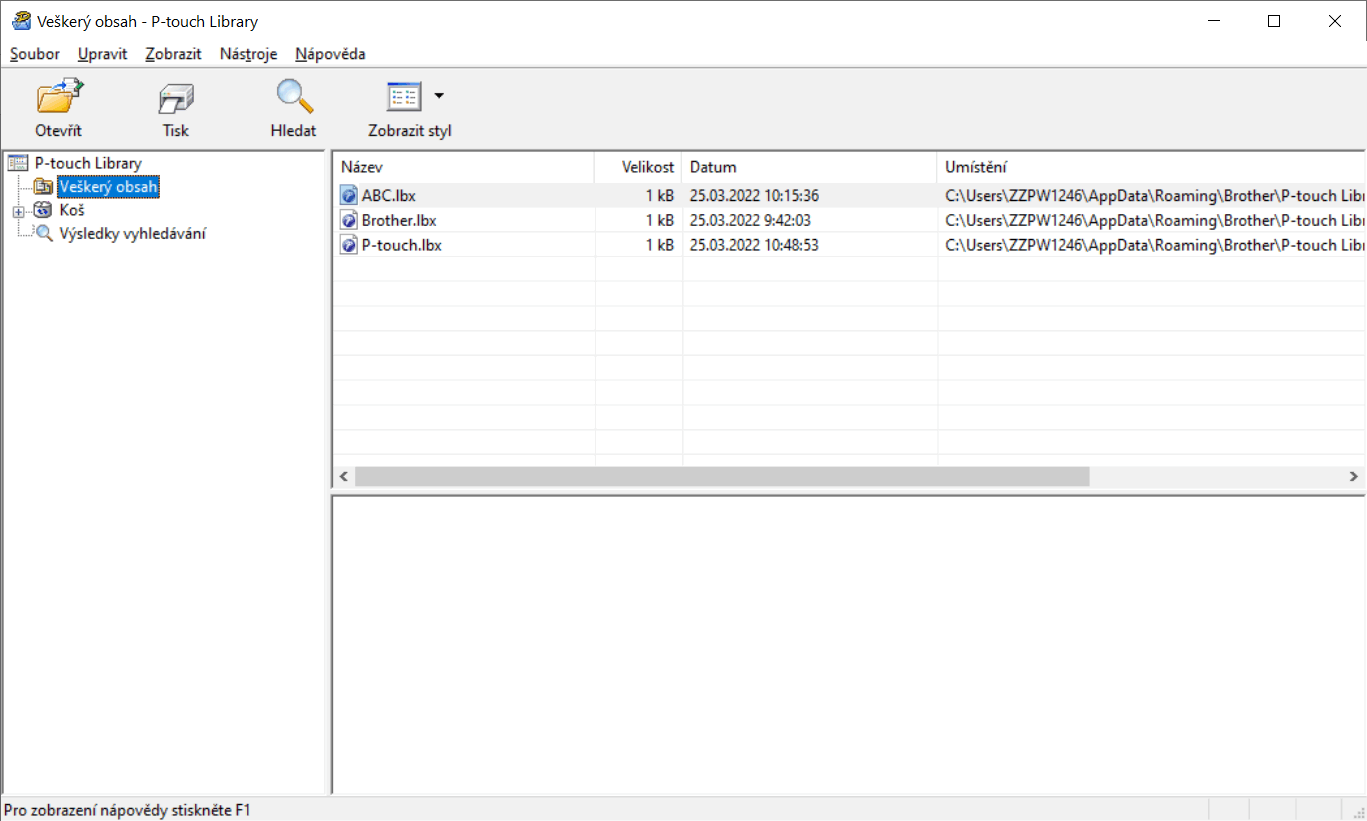Screen dimensions: 1367x821
Task: Sort by Datum column header
Action: [810, 167]
